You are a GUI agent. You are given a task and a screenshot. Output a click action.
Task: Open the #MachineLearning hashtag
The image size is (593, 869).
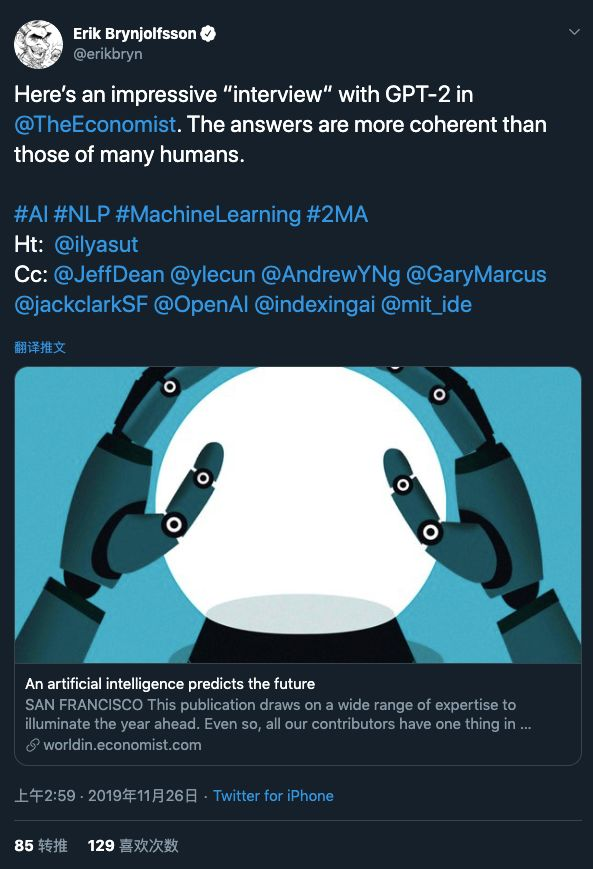(x=208, y=214)
